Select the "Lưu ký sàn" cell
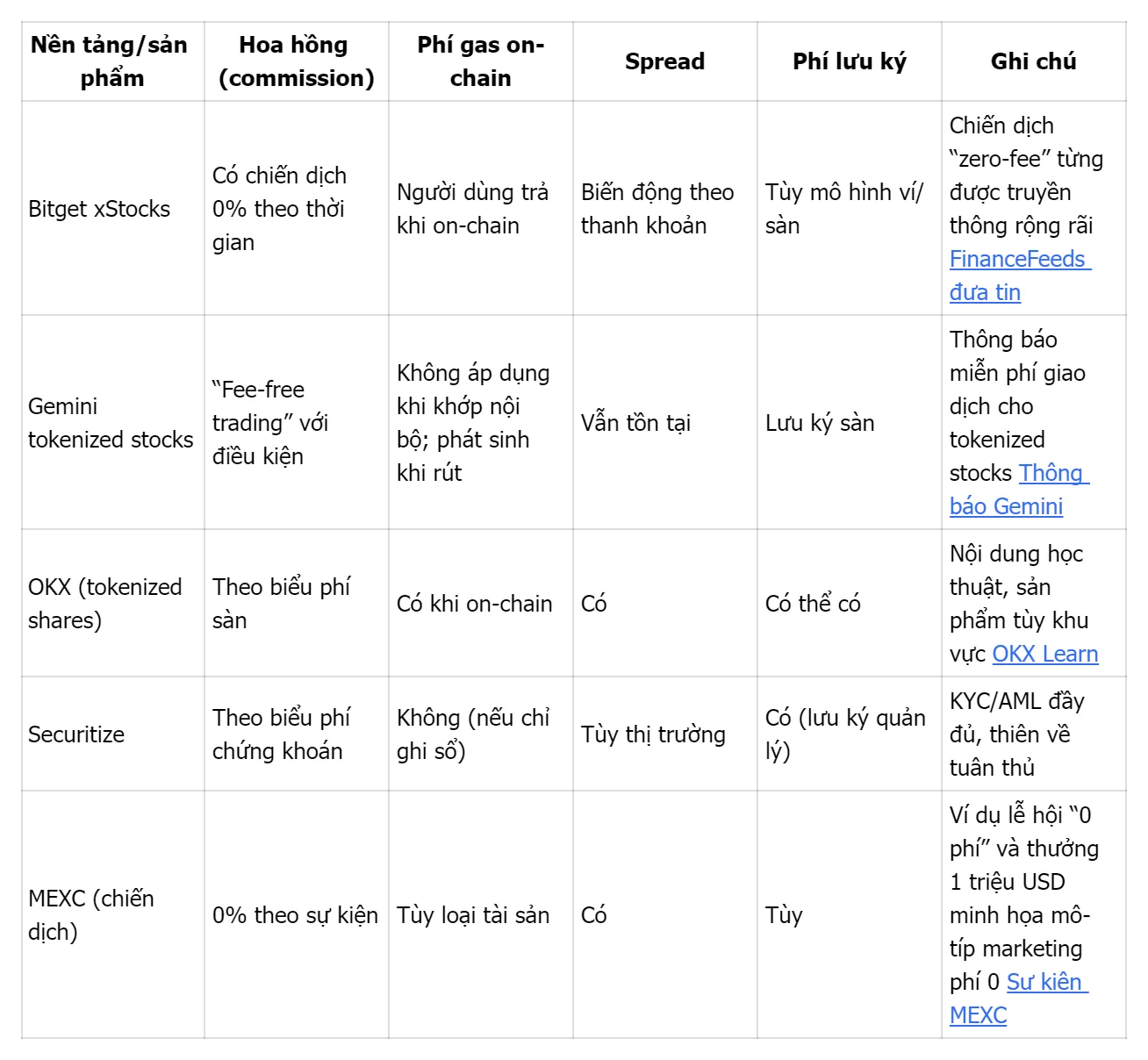Screen dimensions: 1148x1060 pyautogui.click(x=820, y=423)
